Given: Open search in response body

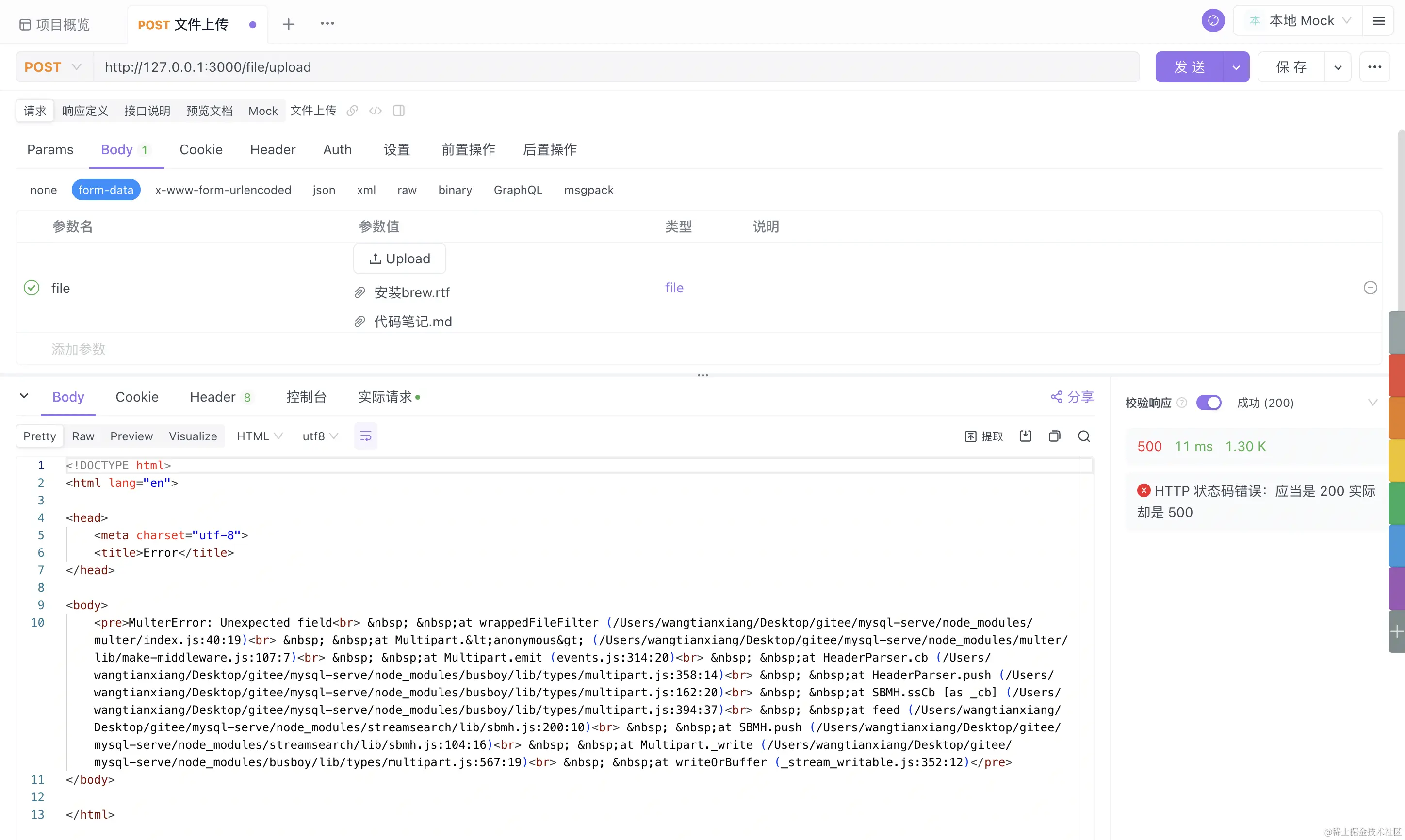Looking at the screenshot, I should (1083, 436).
